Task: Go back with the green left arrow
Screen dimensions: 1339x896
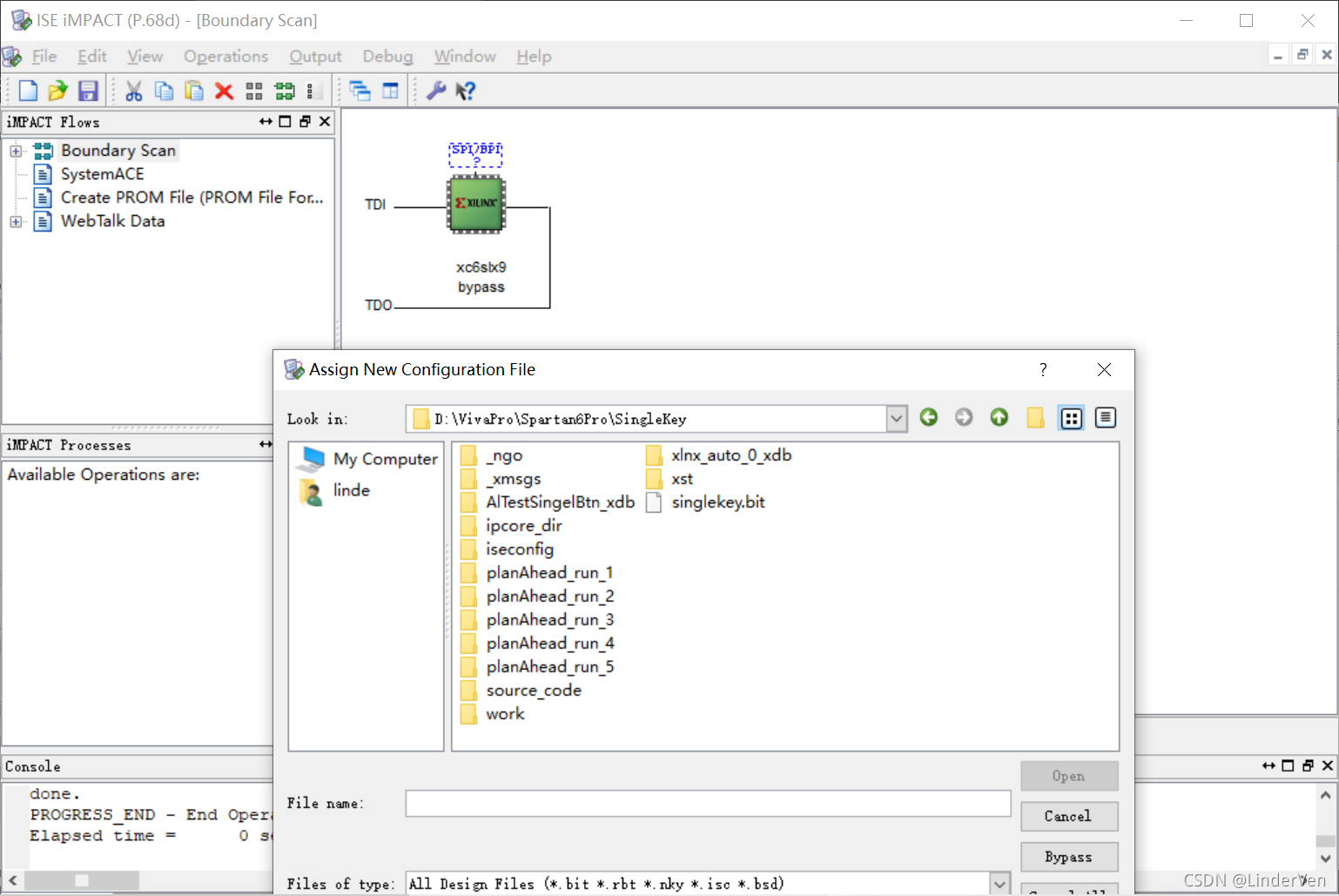Action: tap(929, 417)
